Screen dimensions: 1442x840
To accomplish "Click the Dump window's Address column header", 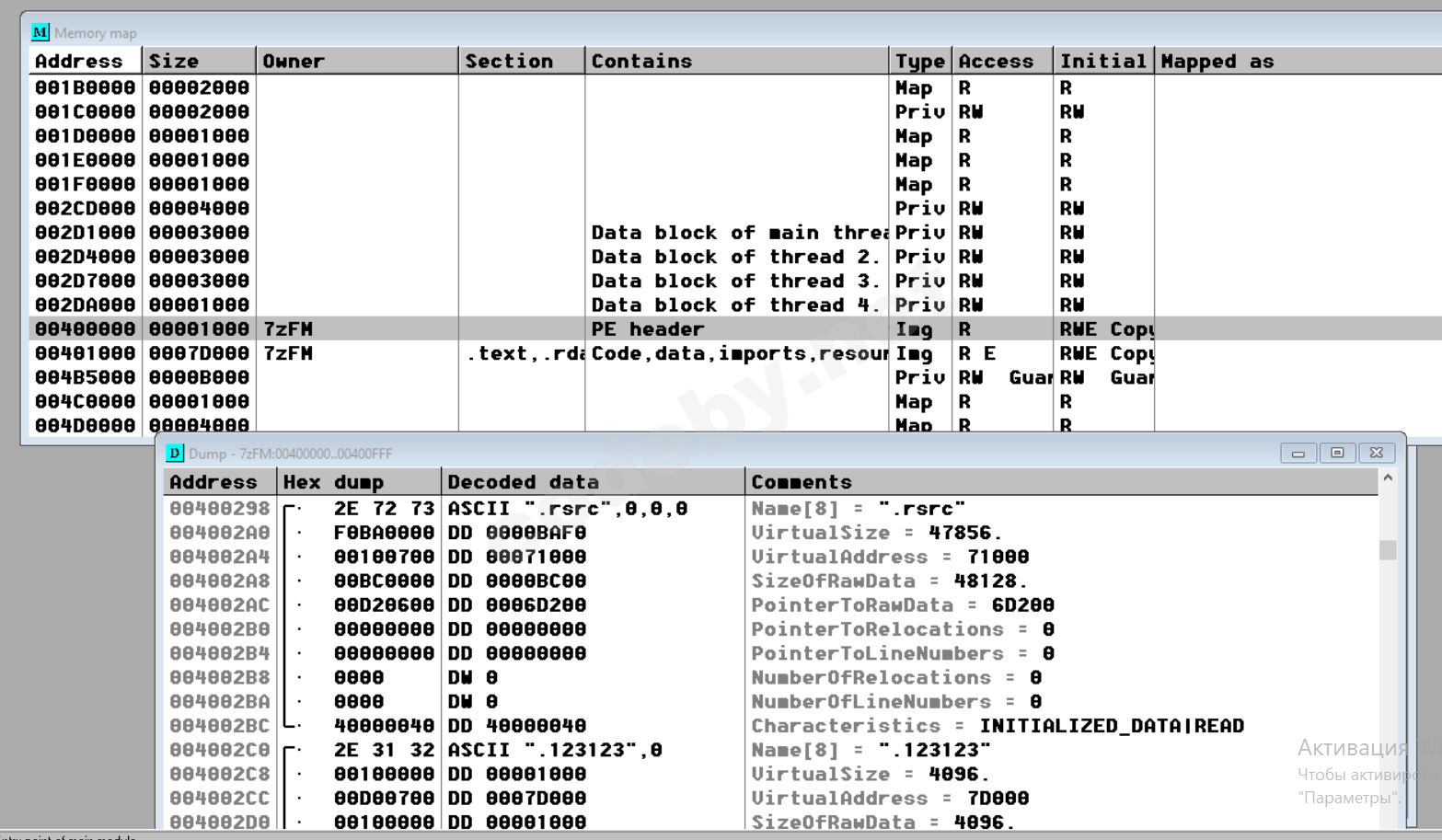I will [x=220, y=482].
